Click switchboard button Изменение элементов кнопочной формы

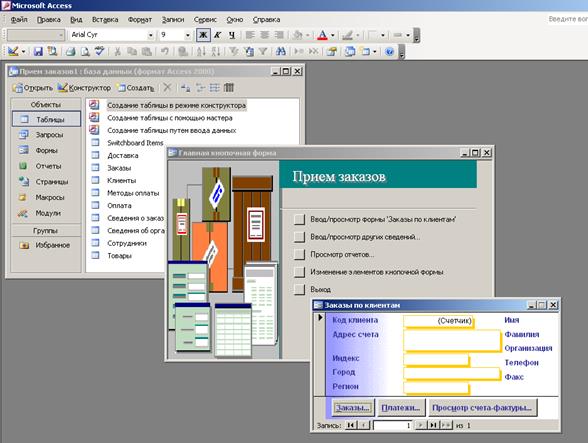pos(299,272)
